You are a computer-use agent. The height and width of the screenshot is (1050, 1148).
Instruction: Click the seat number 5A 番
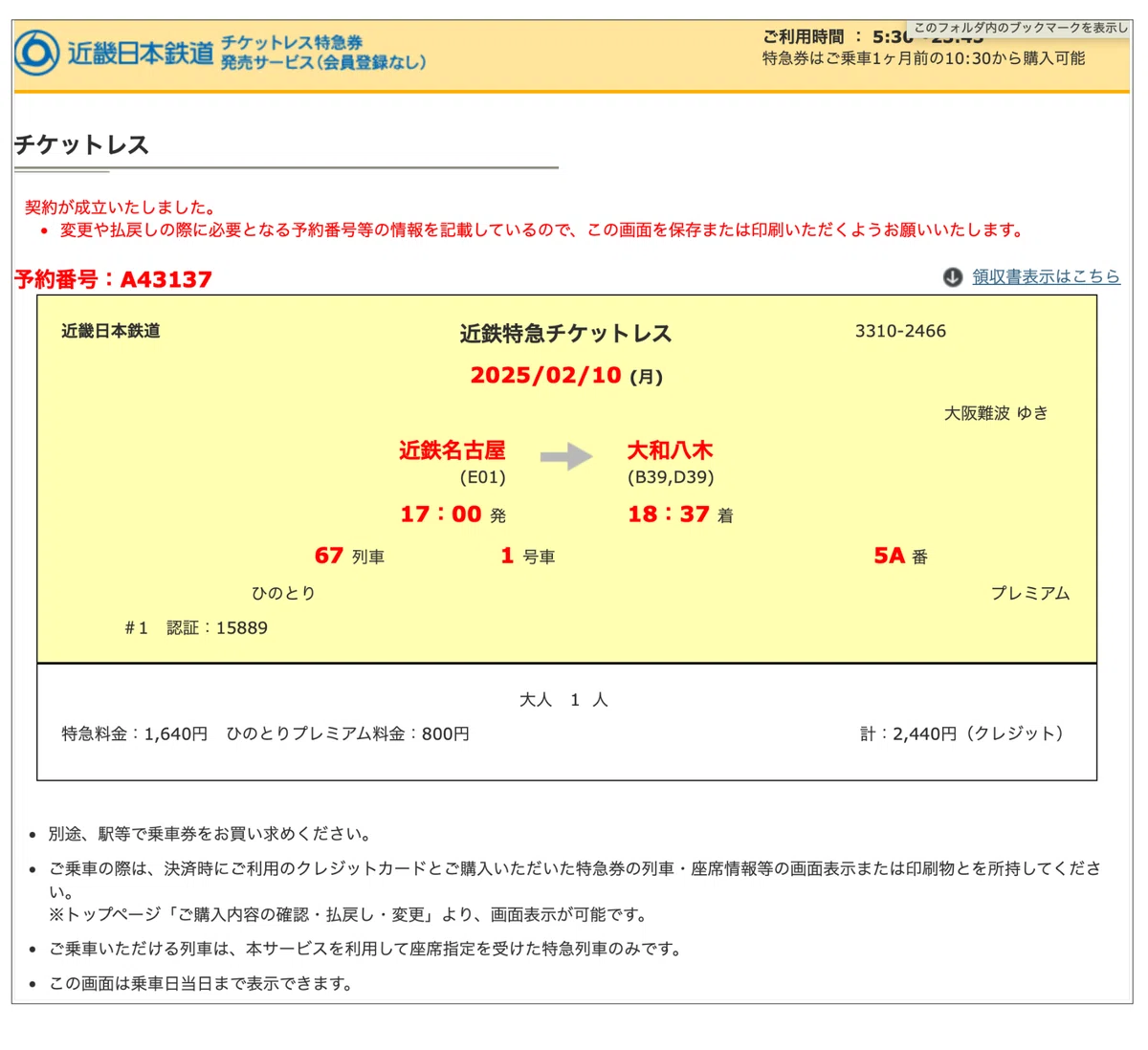point(900,556)
